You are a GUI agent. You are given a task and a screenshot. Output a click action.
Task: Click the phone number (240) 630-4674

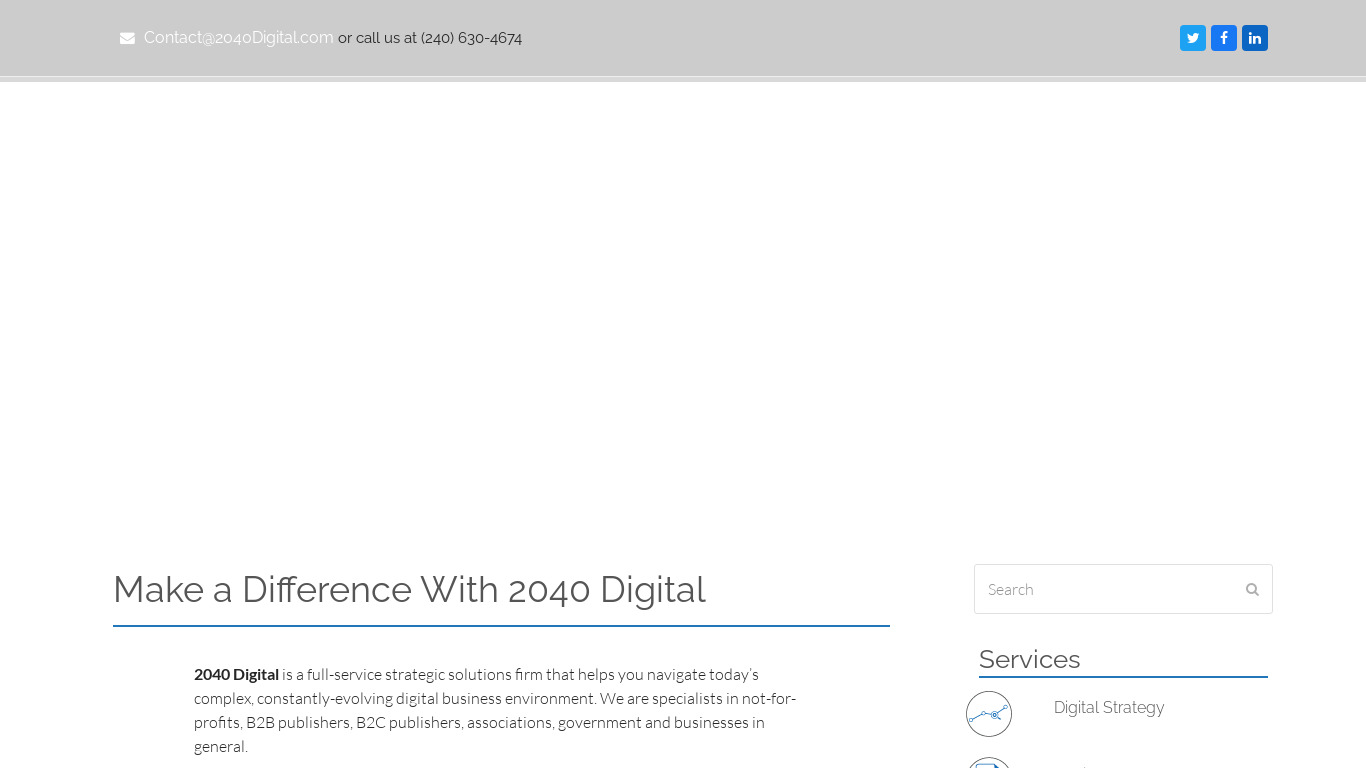pos(471,38)
